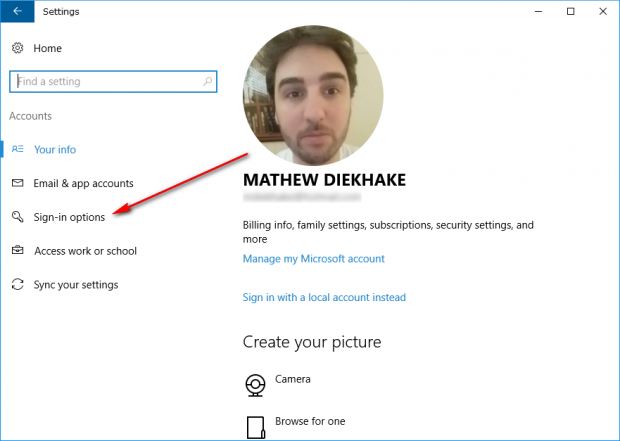Screen dimensions: 620x441
Task: Click the Find a setting search box
Action: [113, 81]
